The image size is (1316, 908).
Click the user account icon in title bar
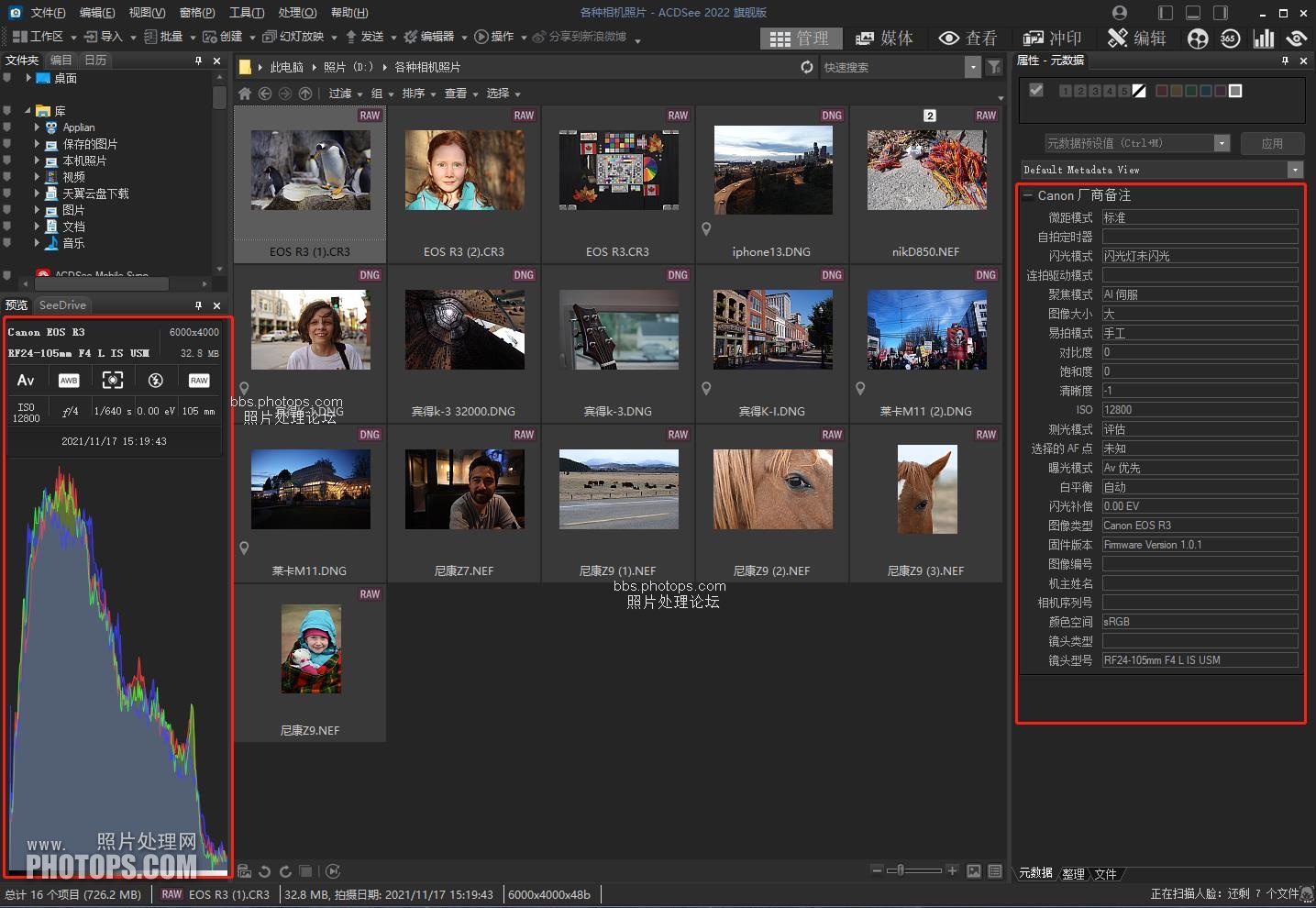[x=1119, y=12]
